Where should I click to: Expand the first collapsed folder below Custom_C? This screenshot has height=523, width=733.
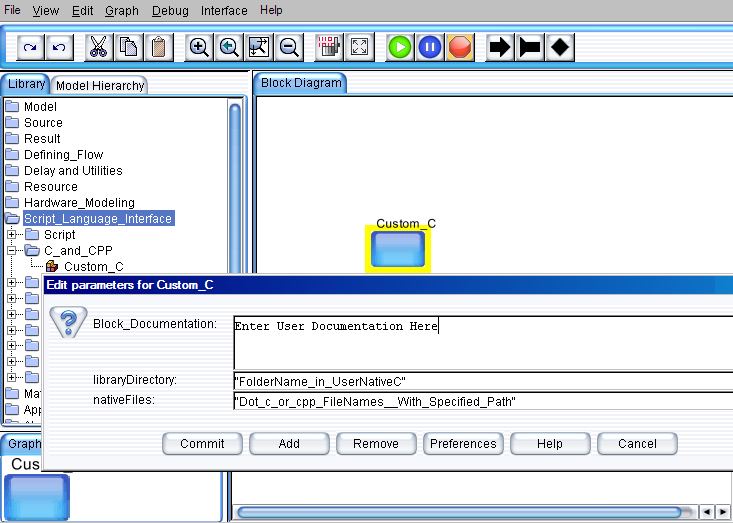coord(12,282)
